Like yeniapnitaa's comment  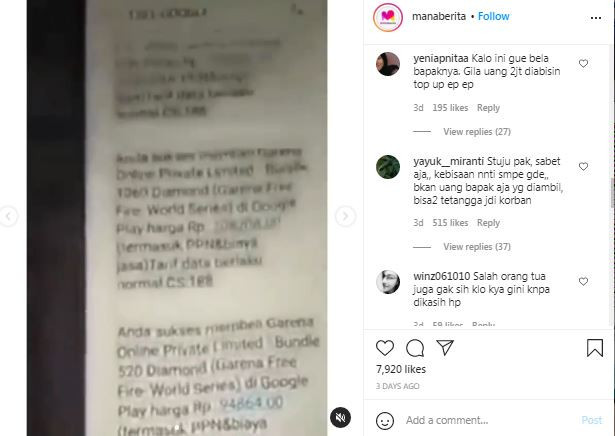coord(583,63)
